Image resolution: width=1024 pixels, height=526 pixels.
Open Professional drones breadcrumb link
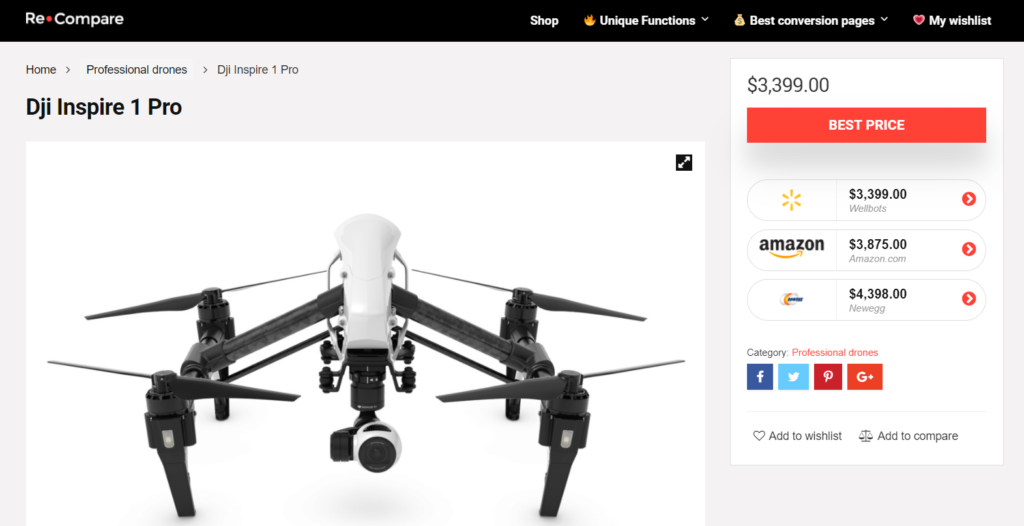(136, 69)
